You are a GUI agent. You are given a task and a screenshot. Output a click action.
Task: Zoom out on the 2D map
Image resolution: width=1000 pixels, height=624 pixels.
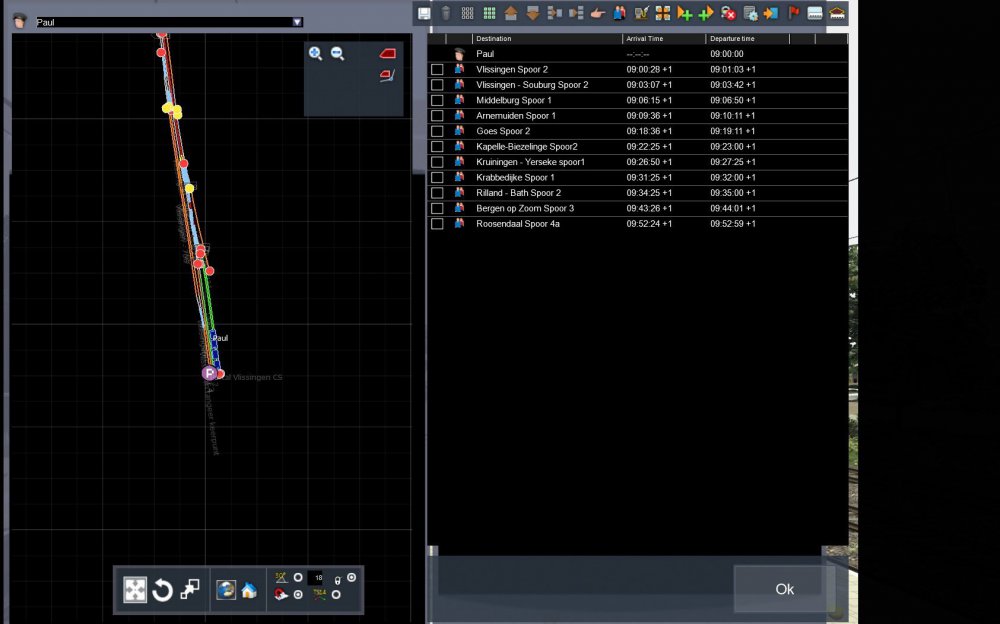[338, 54]
